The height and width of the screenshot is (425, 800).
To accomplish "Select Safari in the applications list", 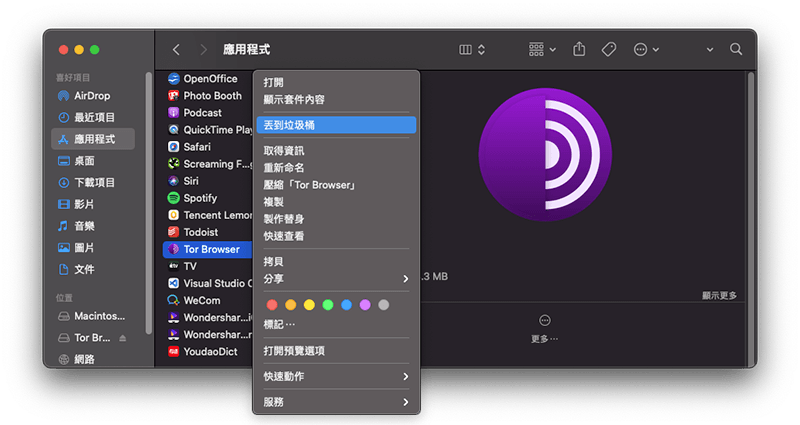I will coord(196,147).
